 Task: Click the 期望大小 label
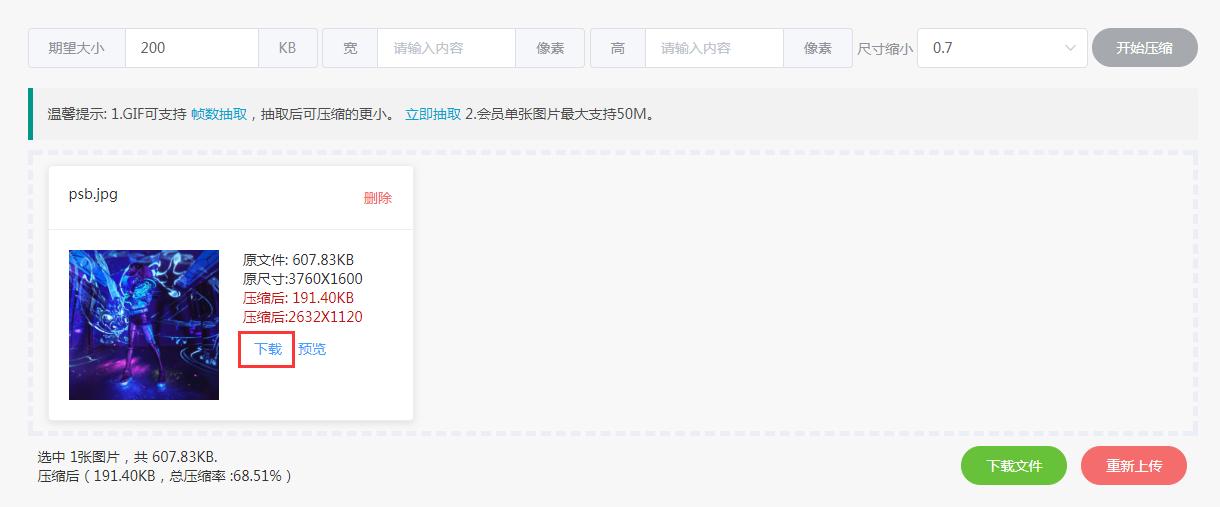pyautogui.click(x=77, y=48)
